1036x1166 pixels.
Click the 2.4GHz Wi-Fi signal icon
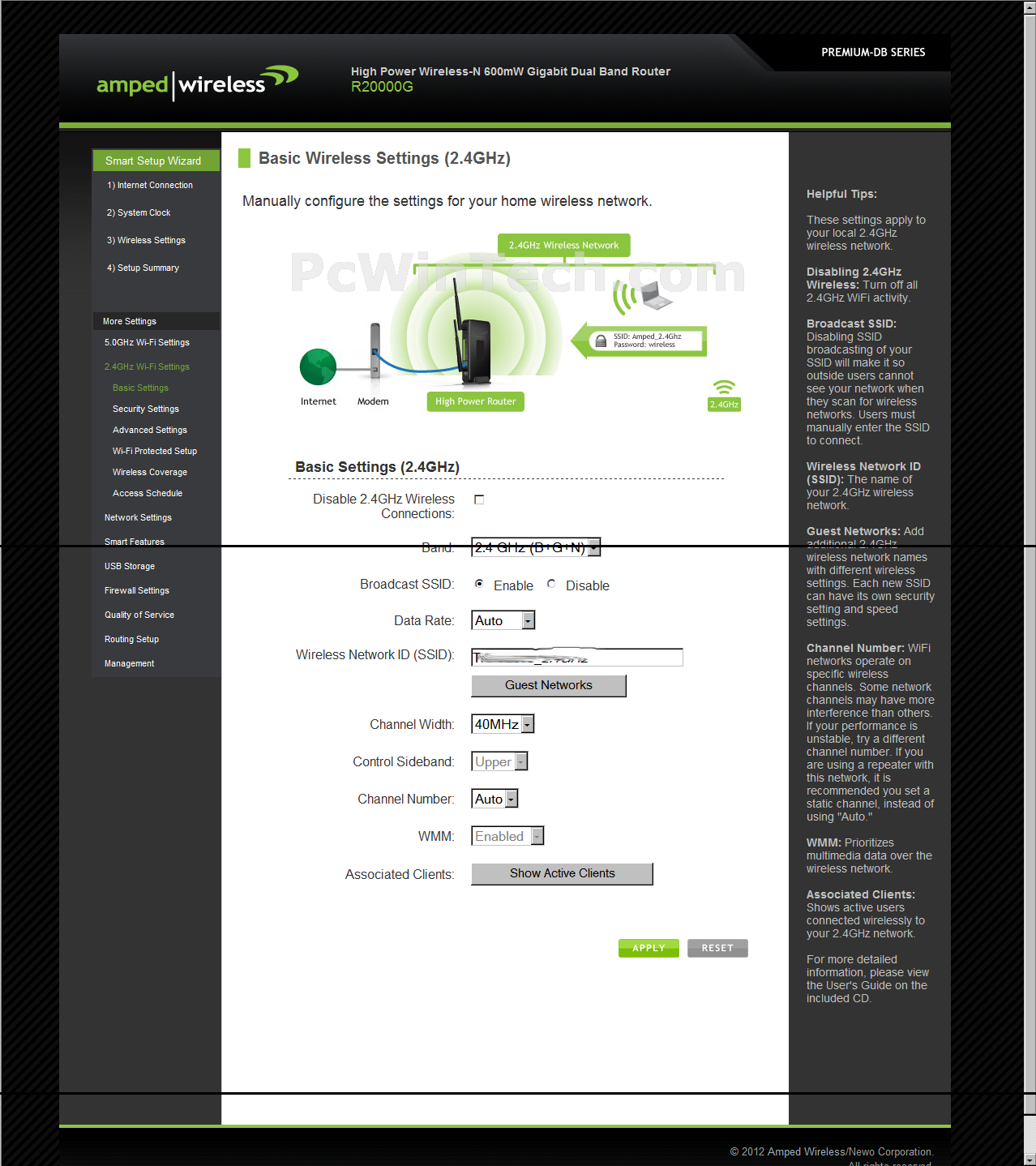pos(724,396)
